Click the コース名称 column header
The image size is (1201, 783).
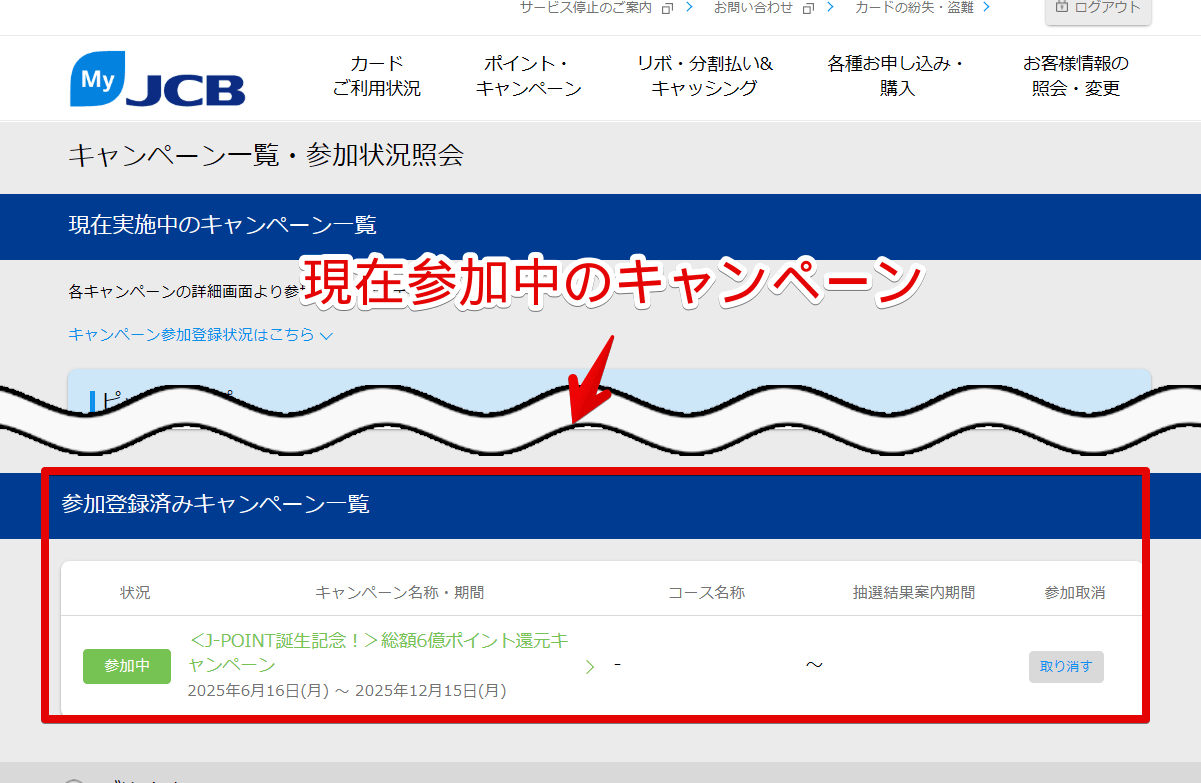point(706,592)
